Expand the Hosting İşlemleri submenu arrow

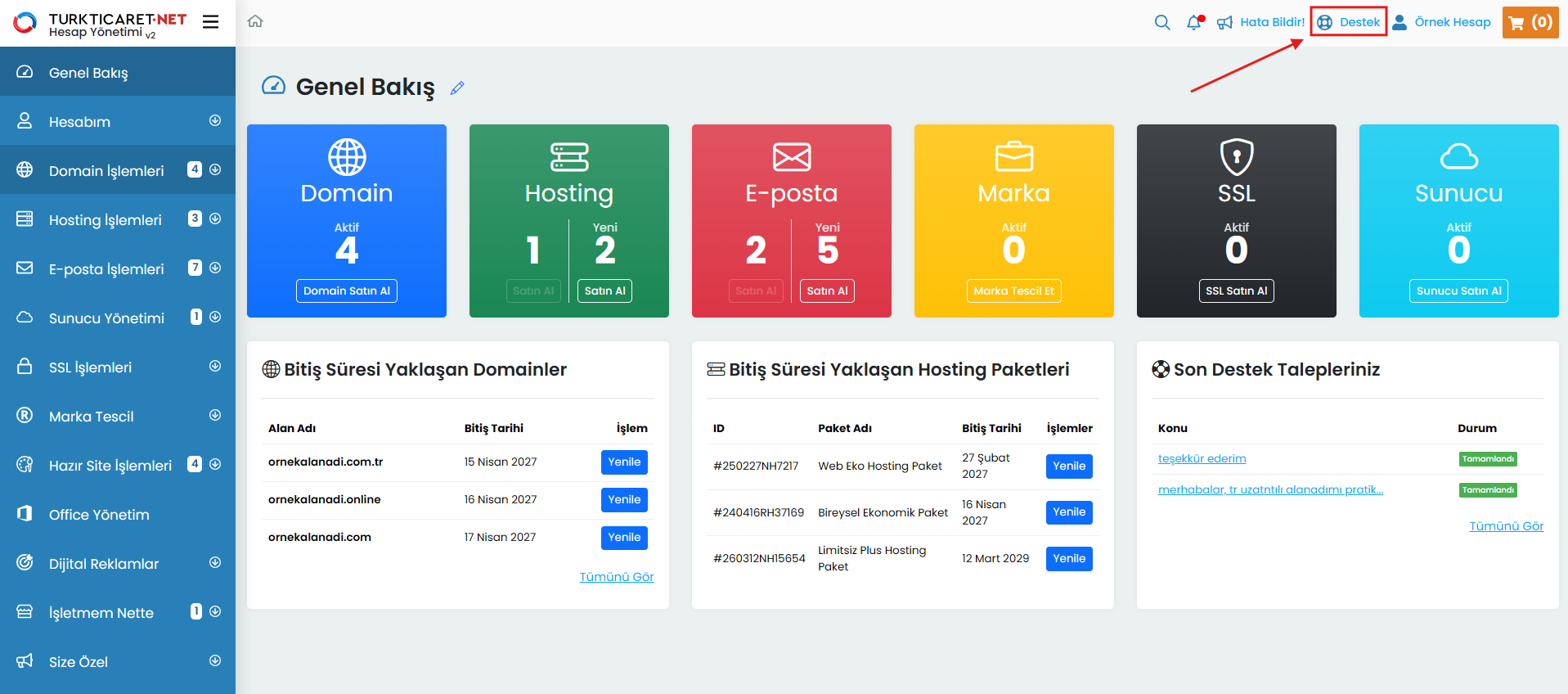215,219
